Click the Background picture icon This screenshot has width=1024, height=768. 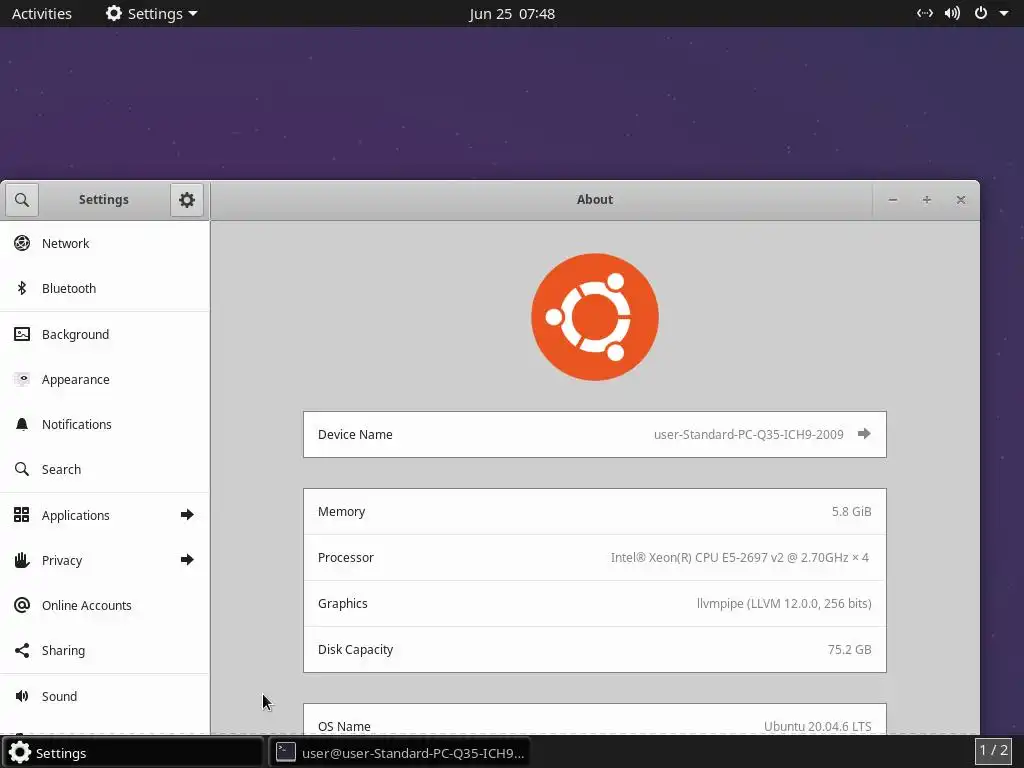(22, 334)
